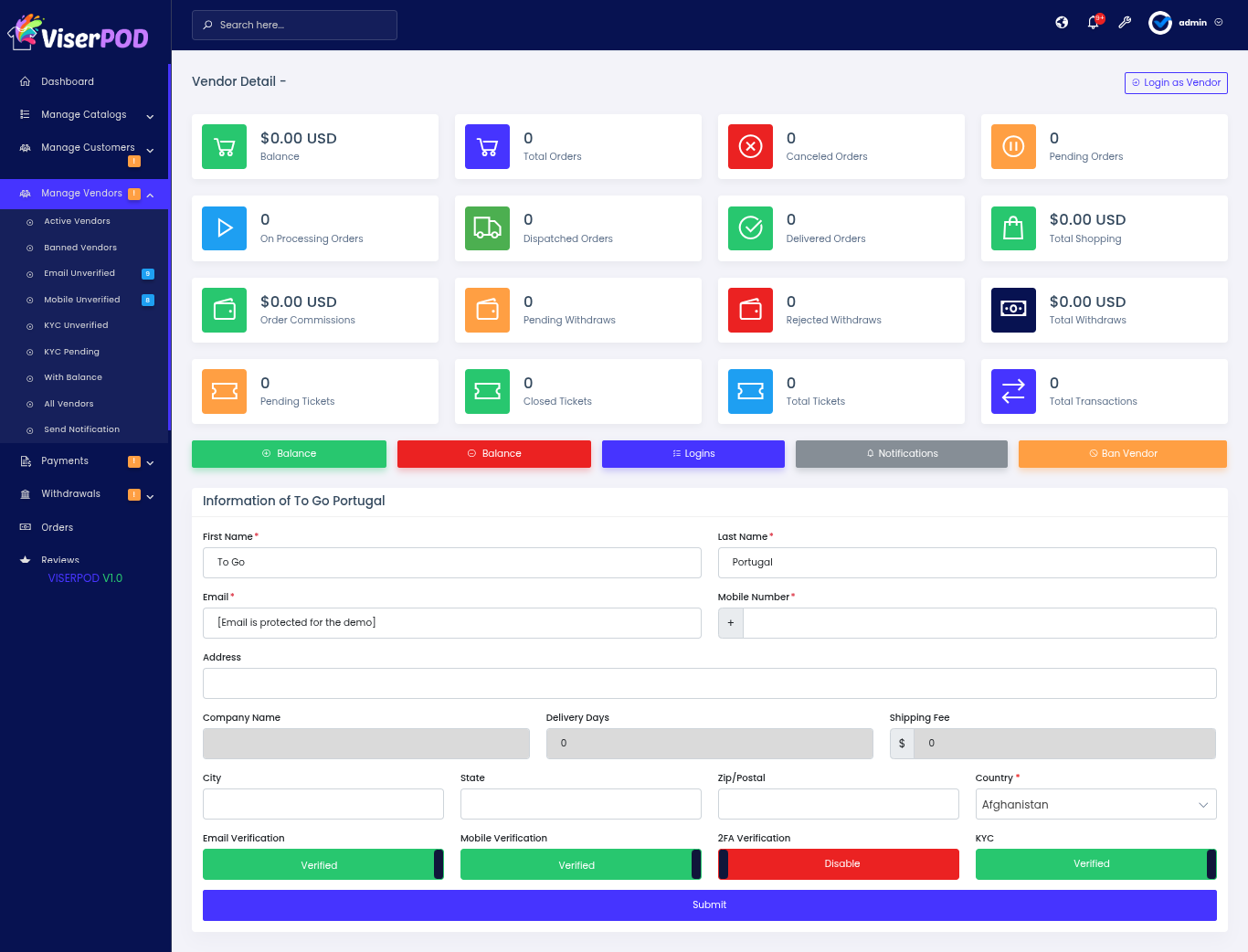Screen dimensions: 1248x952
Task: Open Active Vendors in sidebar
Action: (77, 221)
